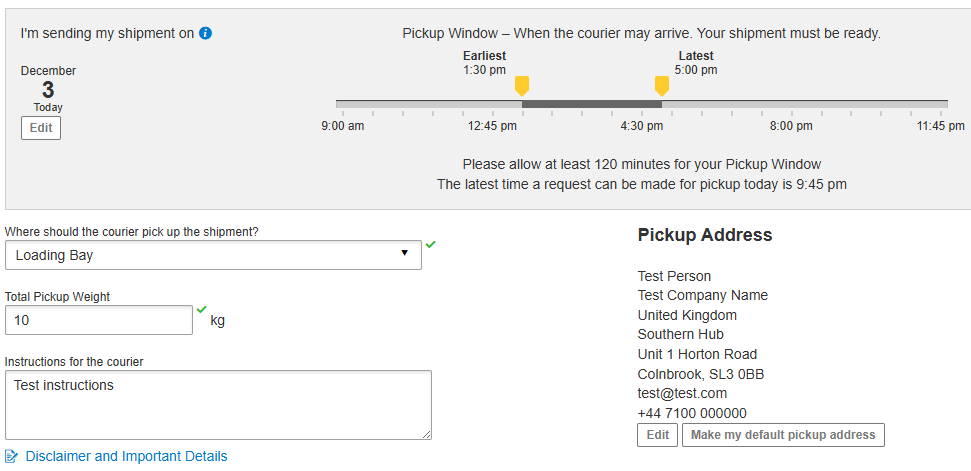Select the Earliest 1:30 pm yellow marker

[x=522, y=86]
